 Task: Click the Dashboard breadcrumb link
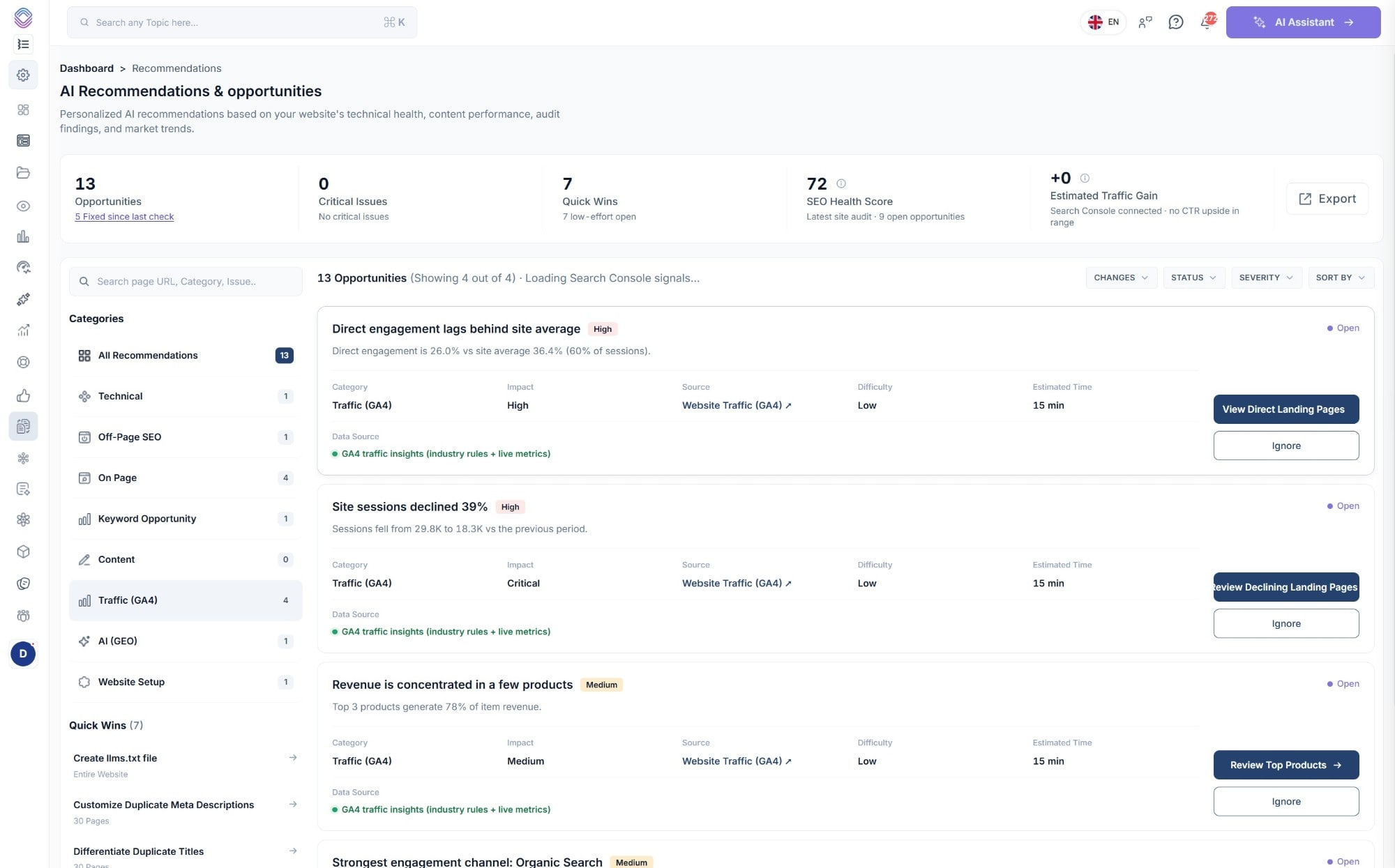coord(86,68)
